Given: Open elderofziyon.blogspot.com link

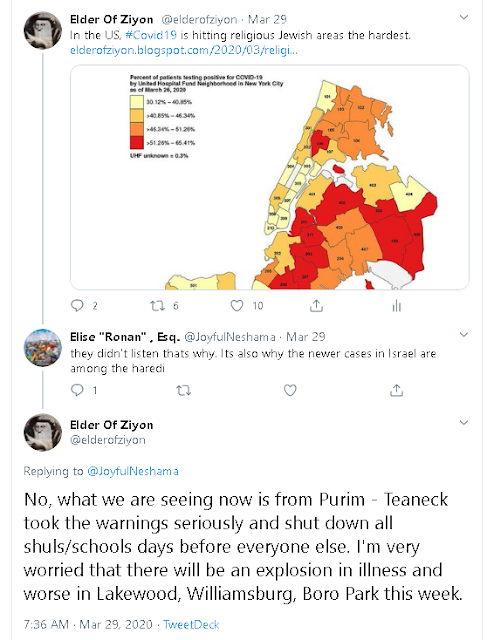Looking at the screenshot, I should point(184,50).
